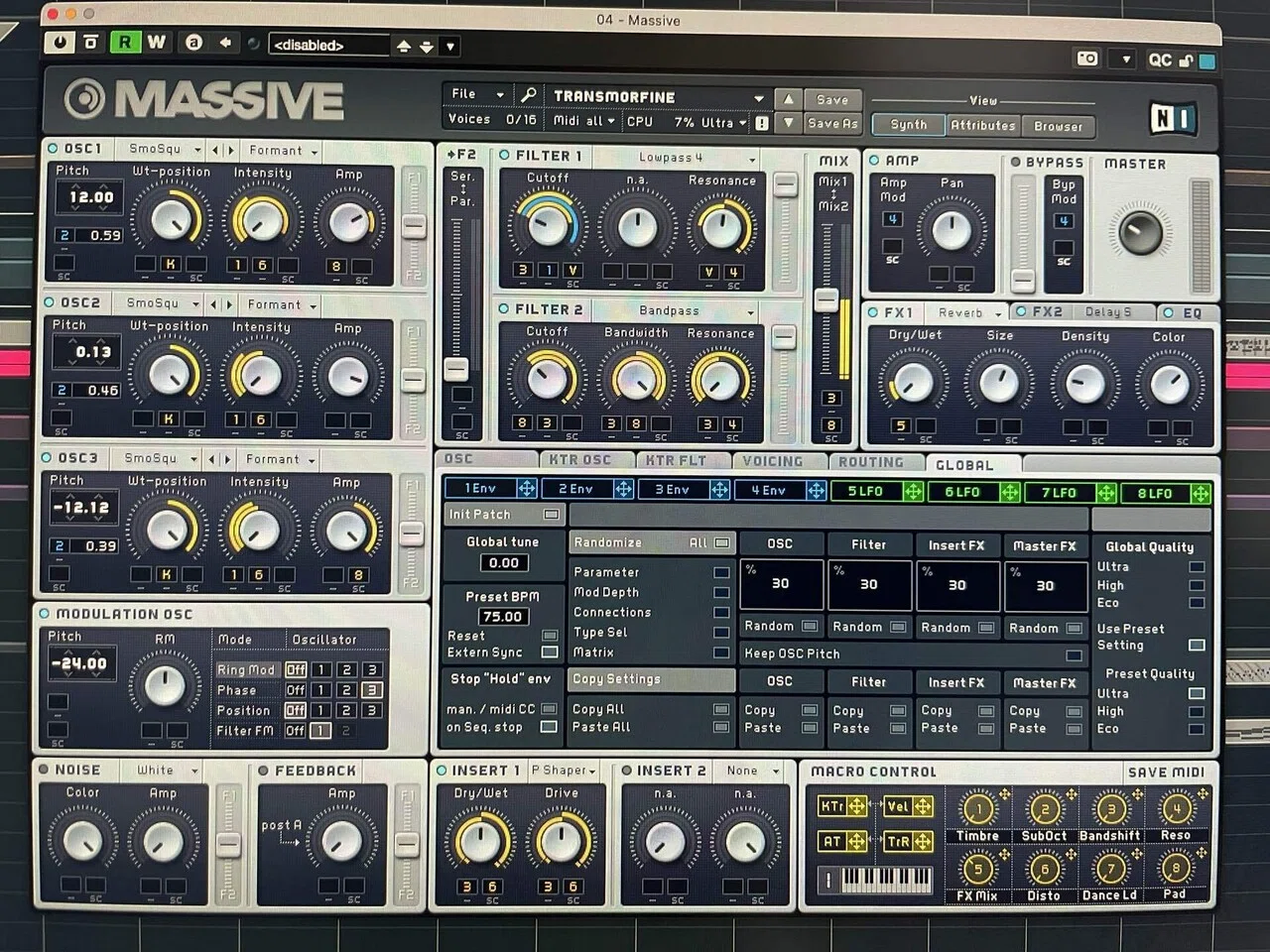The width and height of the screenshot is (1270, 952).
Task: Click the Save As button
Action: point(832,124)
